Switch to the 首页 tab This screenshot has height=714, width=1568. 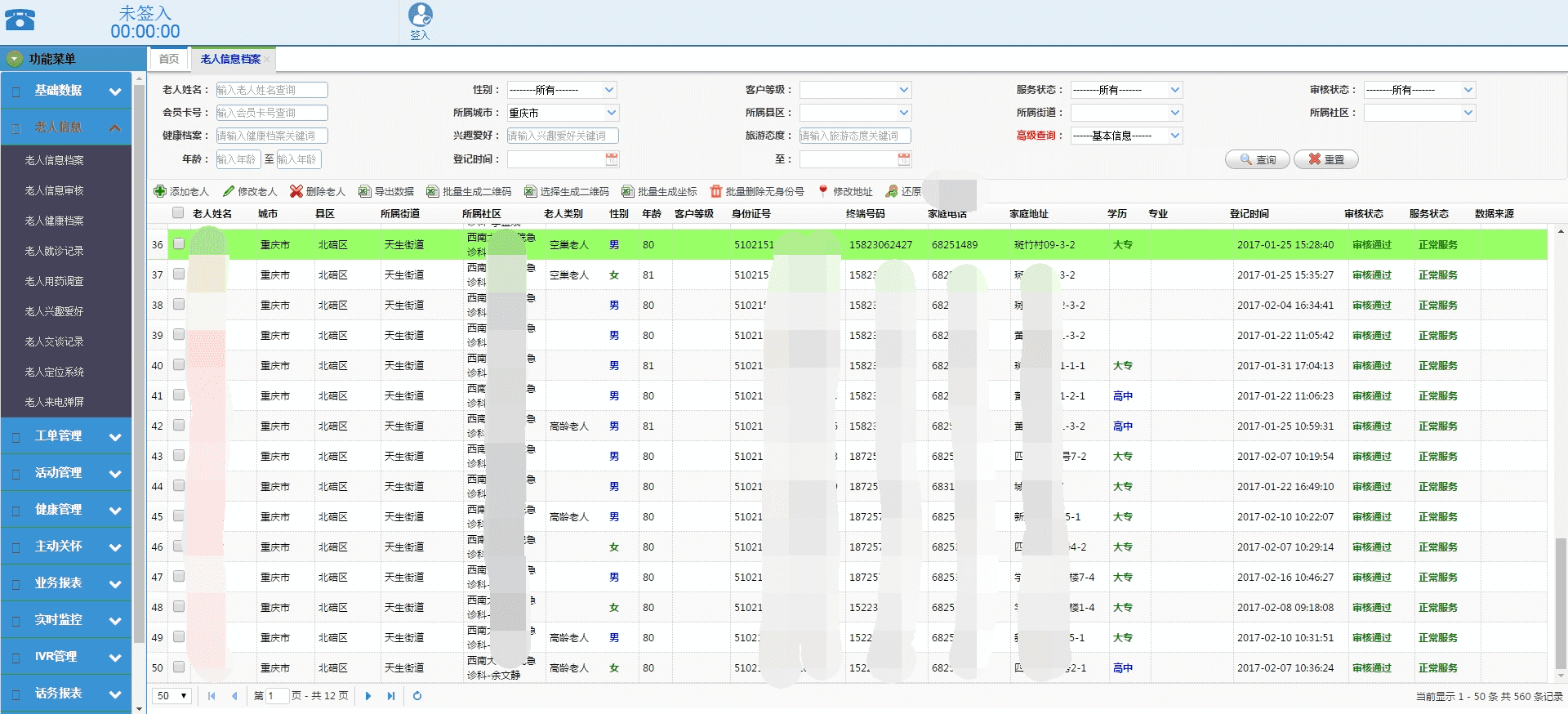click(169, 59)
